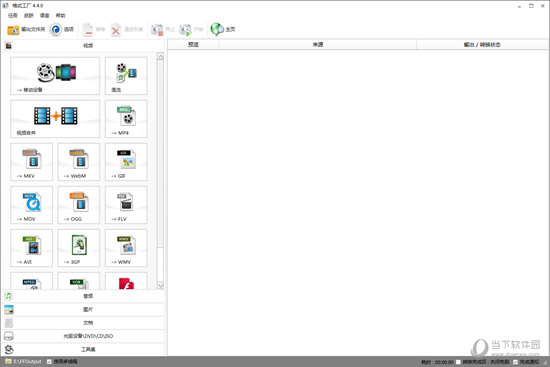Choose the convert to WMV tile
This screenshot has height=367, width=550.
point(126,248)
